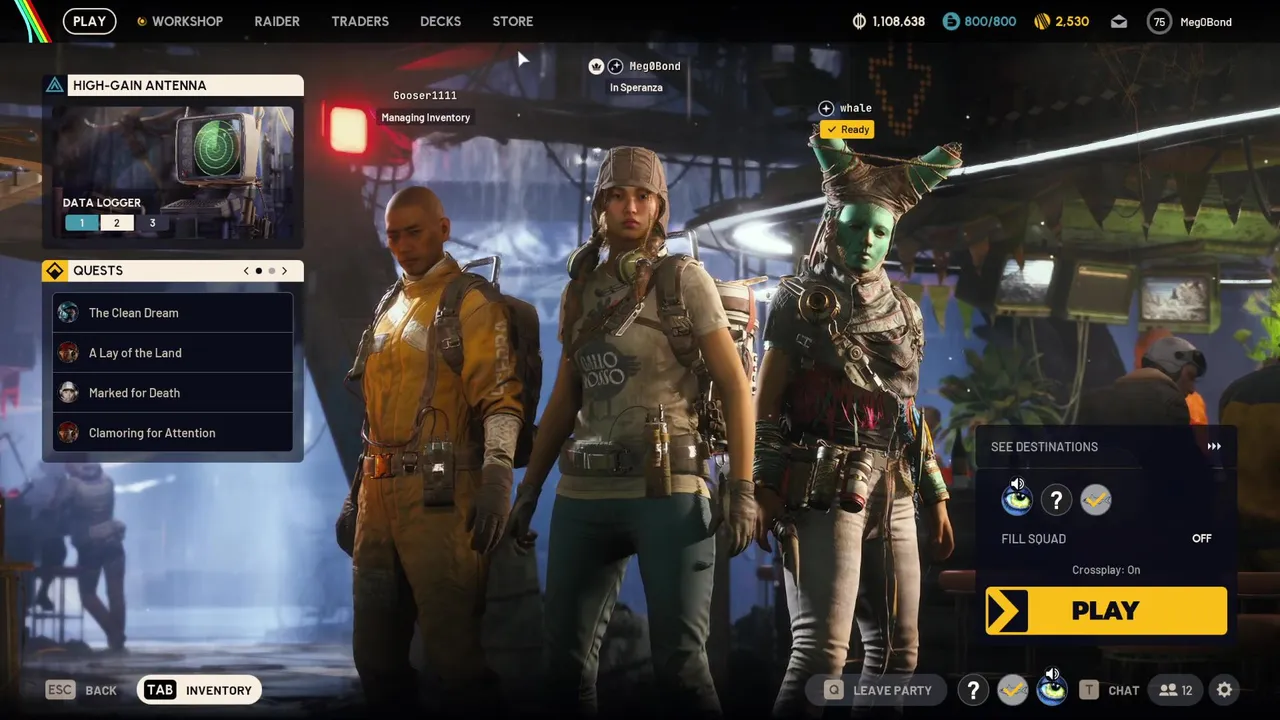Select Data Logger stage 1
The image size is (1280, 720).
(x=81, y=223)
